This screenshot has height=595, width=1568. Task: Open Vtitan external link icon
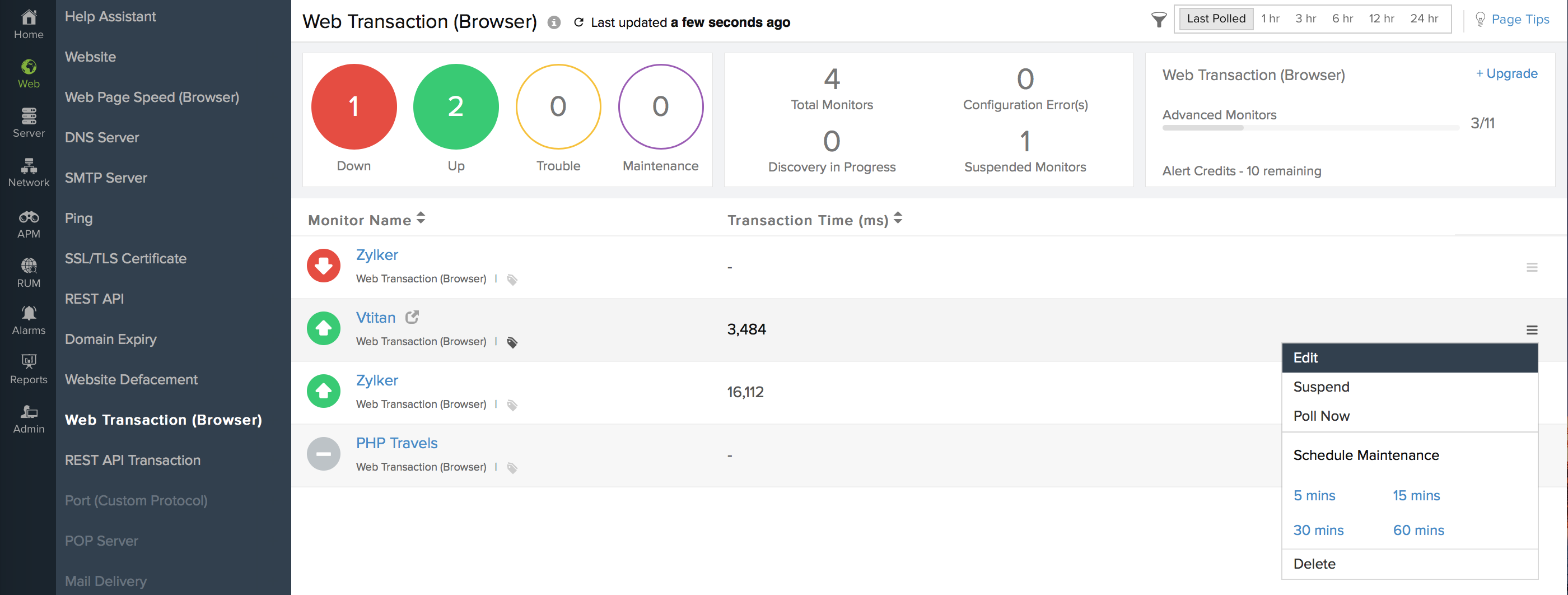click(x=412, y=317)
